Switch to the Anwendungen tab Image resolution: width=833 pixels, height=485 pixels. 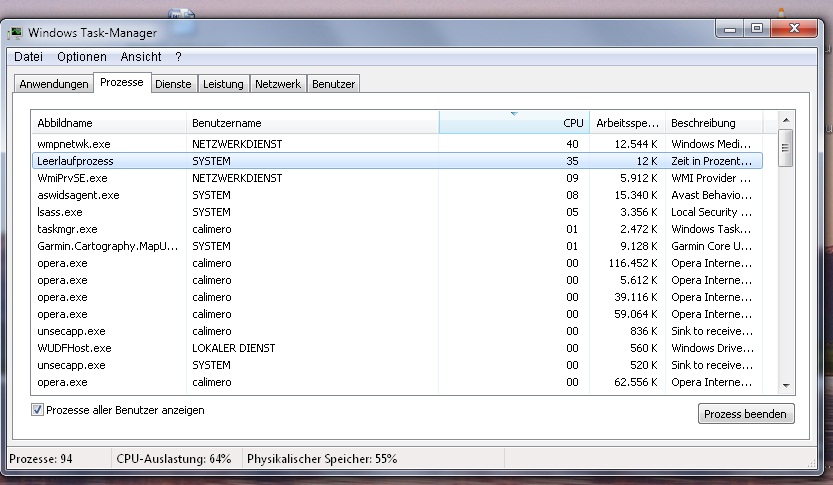pyautogui.click(x=54, y=84)
